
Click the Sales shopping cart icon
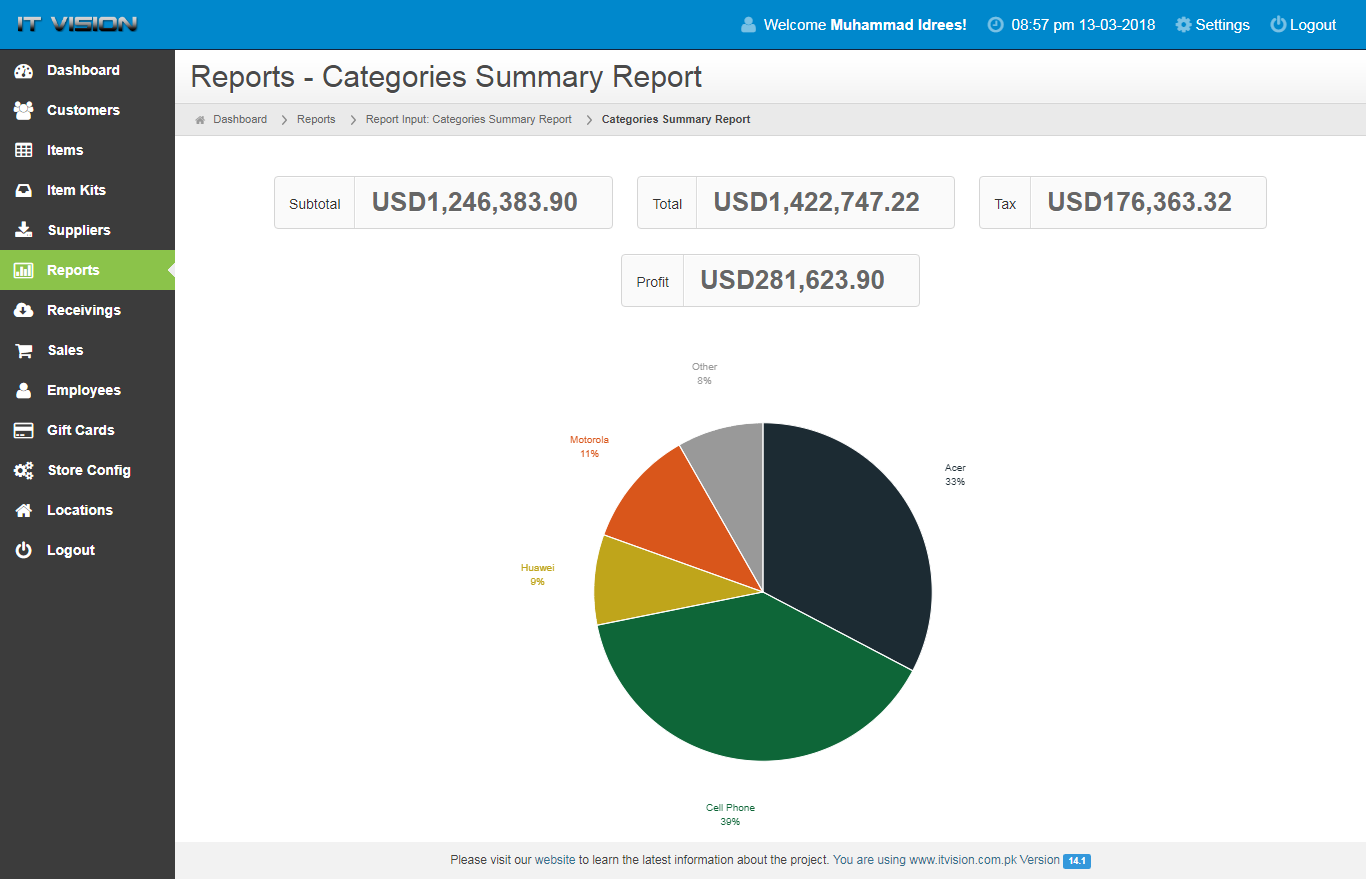[x=24, y=351]
